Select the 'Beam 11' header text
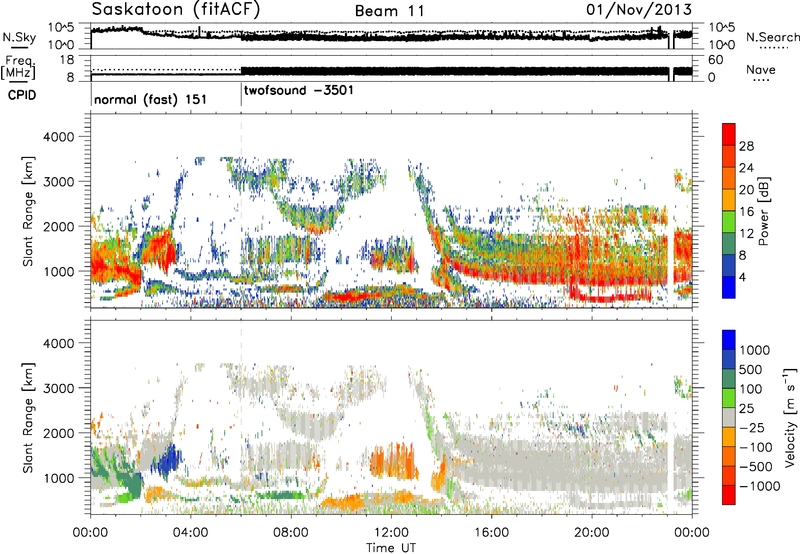The height and width of the screenshot is (554, 800). click(x=390, y=11)
